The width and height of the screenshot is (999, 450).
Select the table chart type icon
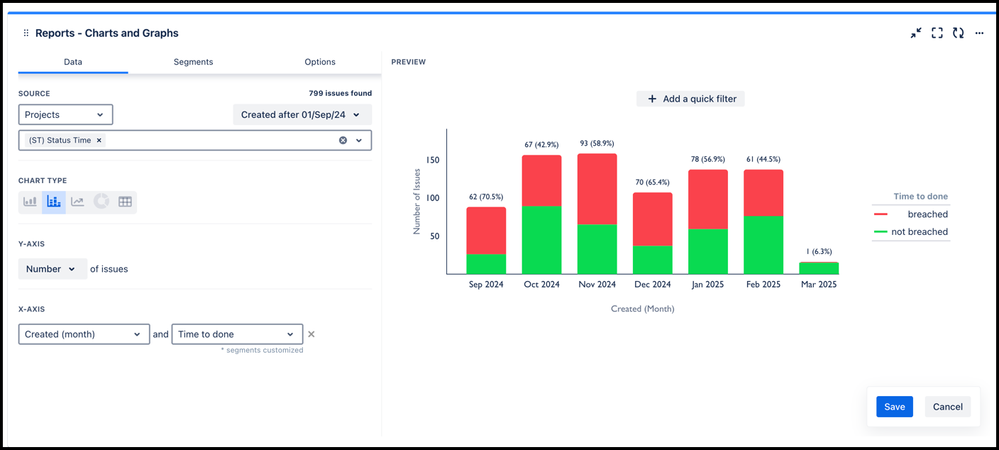coord(125,202)
